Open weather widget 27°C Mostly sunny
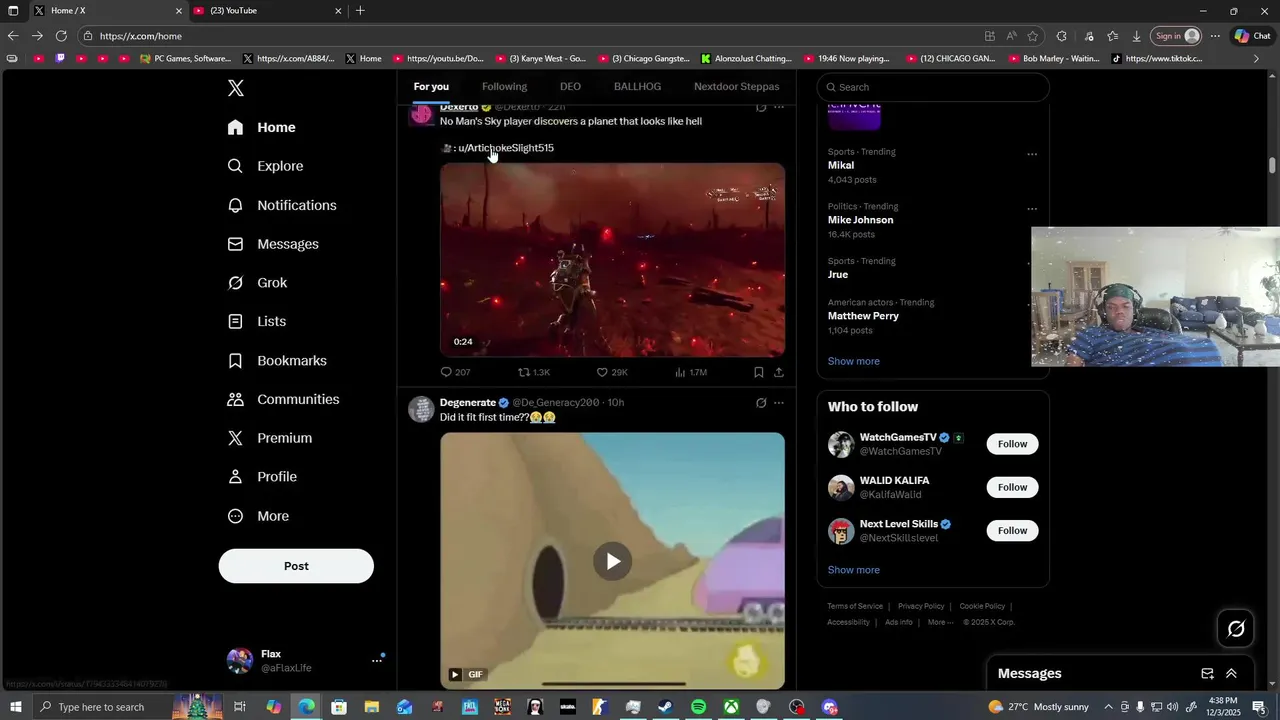Screen dimensions: 1280x720 pos(1039,707)
